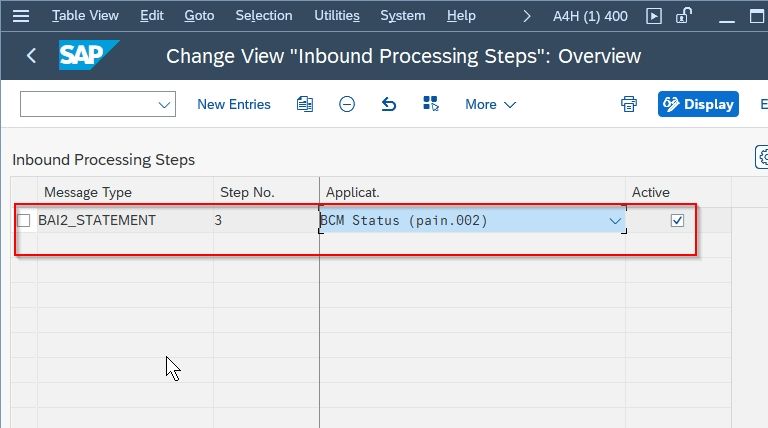Click the Print icon
This screenshot has width=768, height=428.
click(x=629, y=104)
